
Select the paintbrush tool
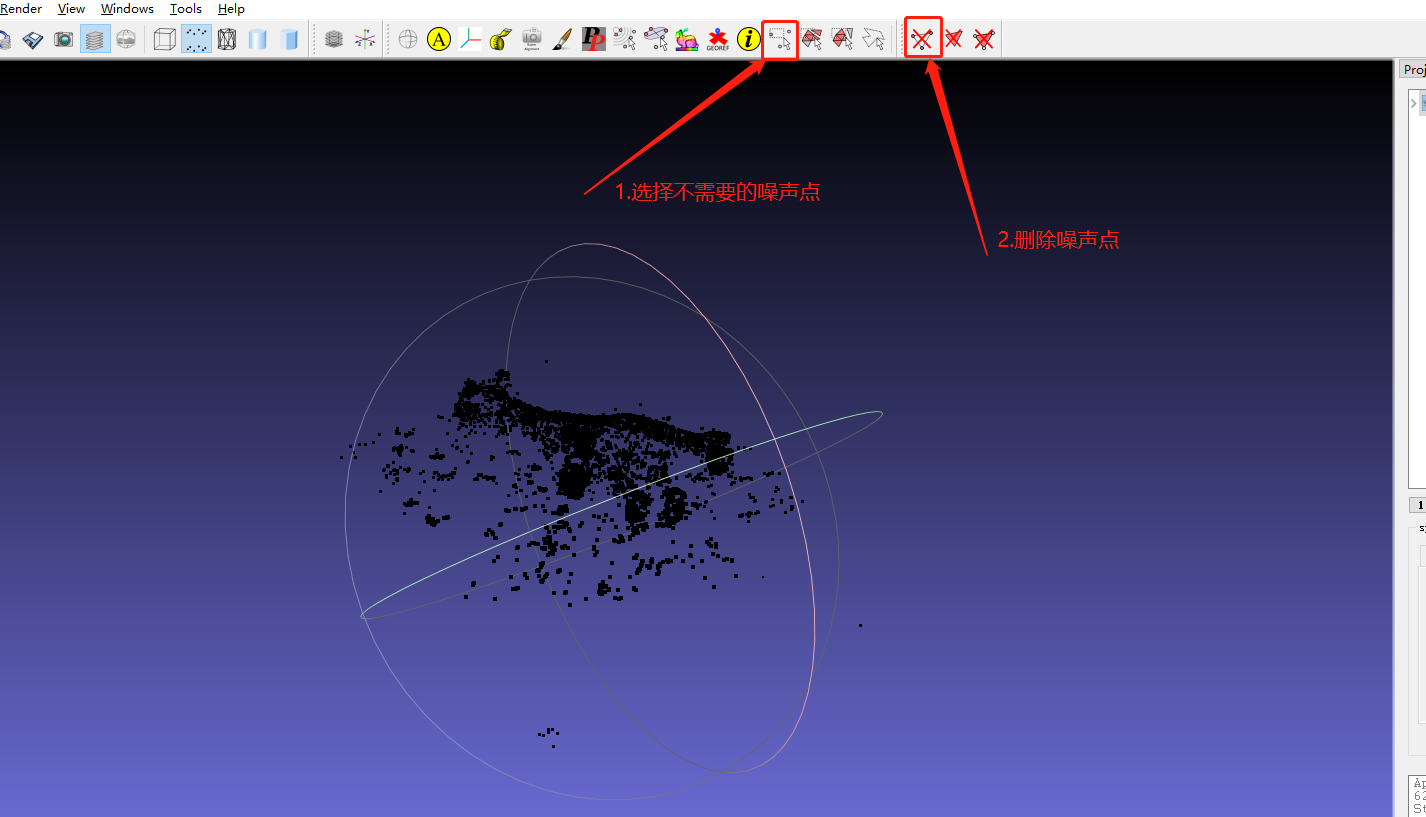(563, 39)
